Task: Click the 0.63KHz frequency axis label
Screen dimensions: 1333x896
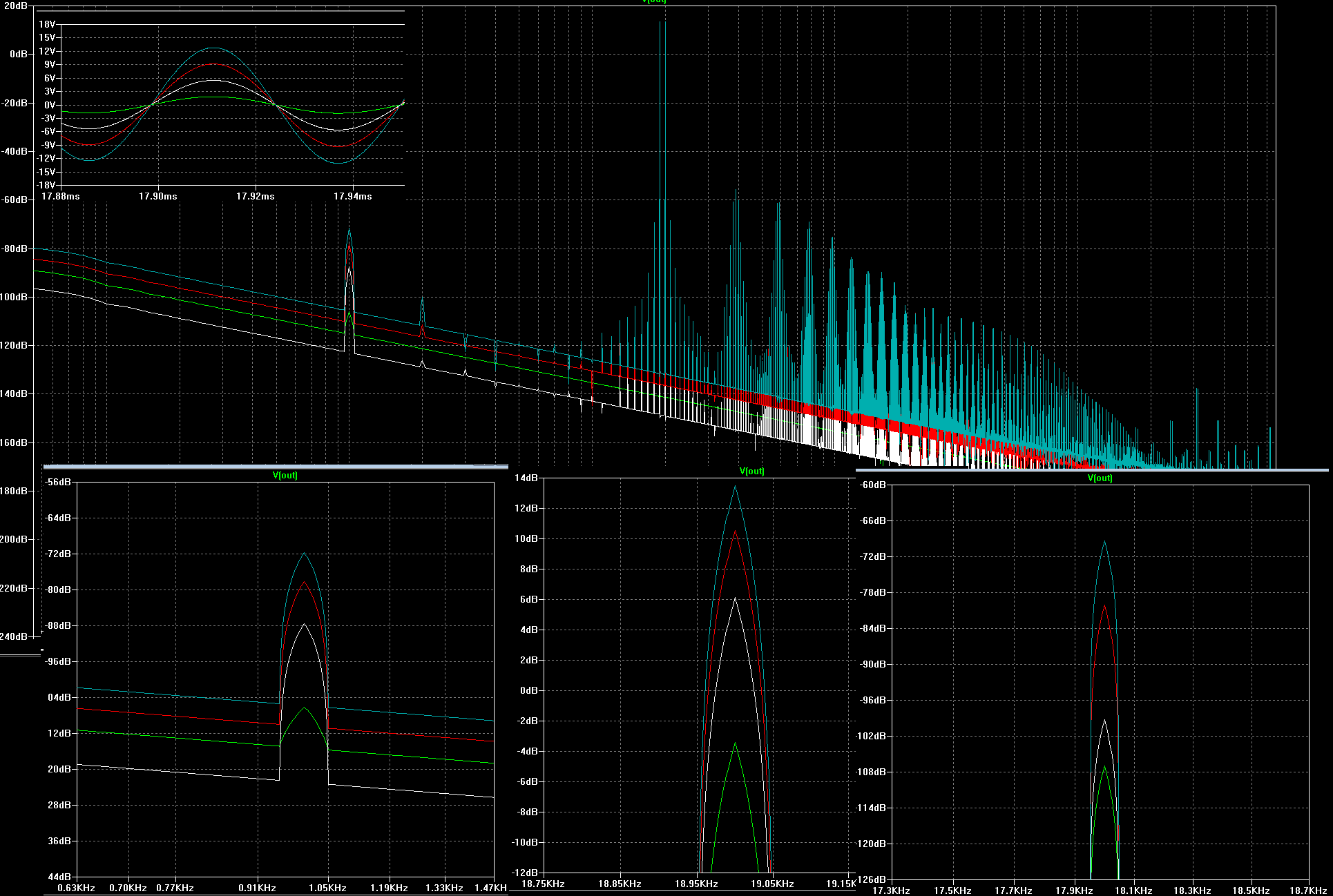Action: pyautogui.click(x=76, y=888)
